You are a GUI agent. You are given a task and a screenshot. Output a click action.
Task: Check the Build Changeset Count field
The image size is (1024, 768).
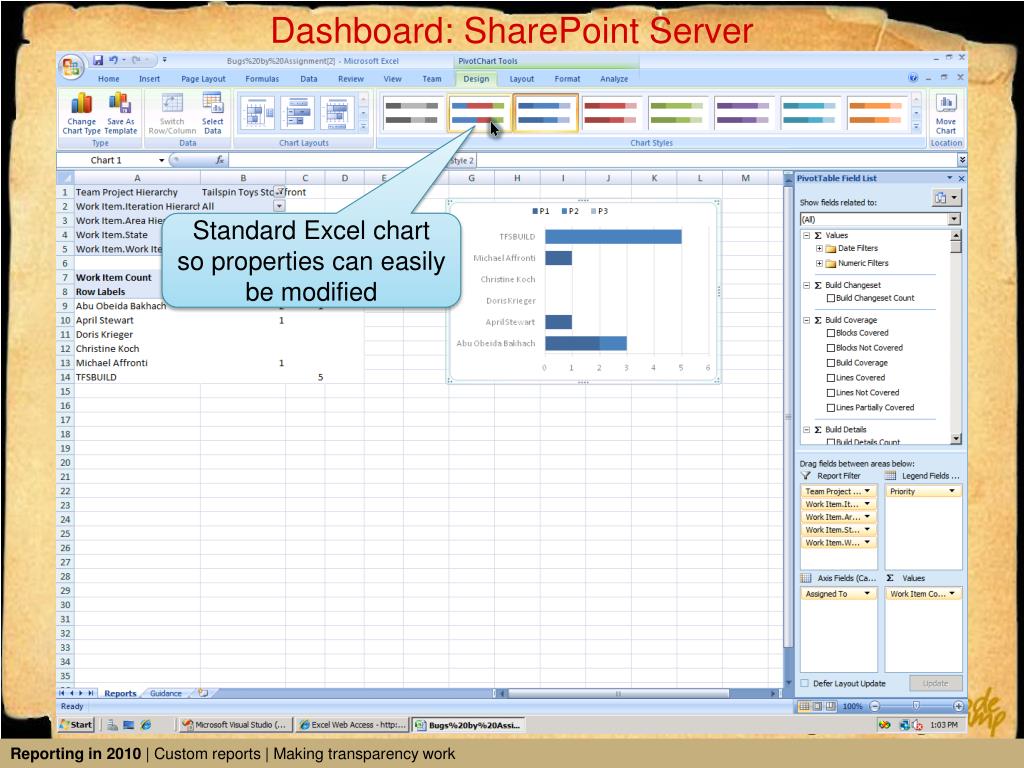click(831, 298)
